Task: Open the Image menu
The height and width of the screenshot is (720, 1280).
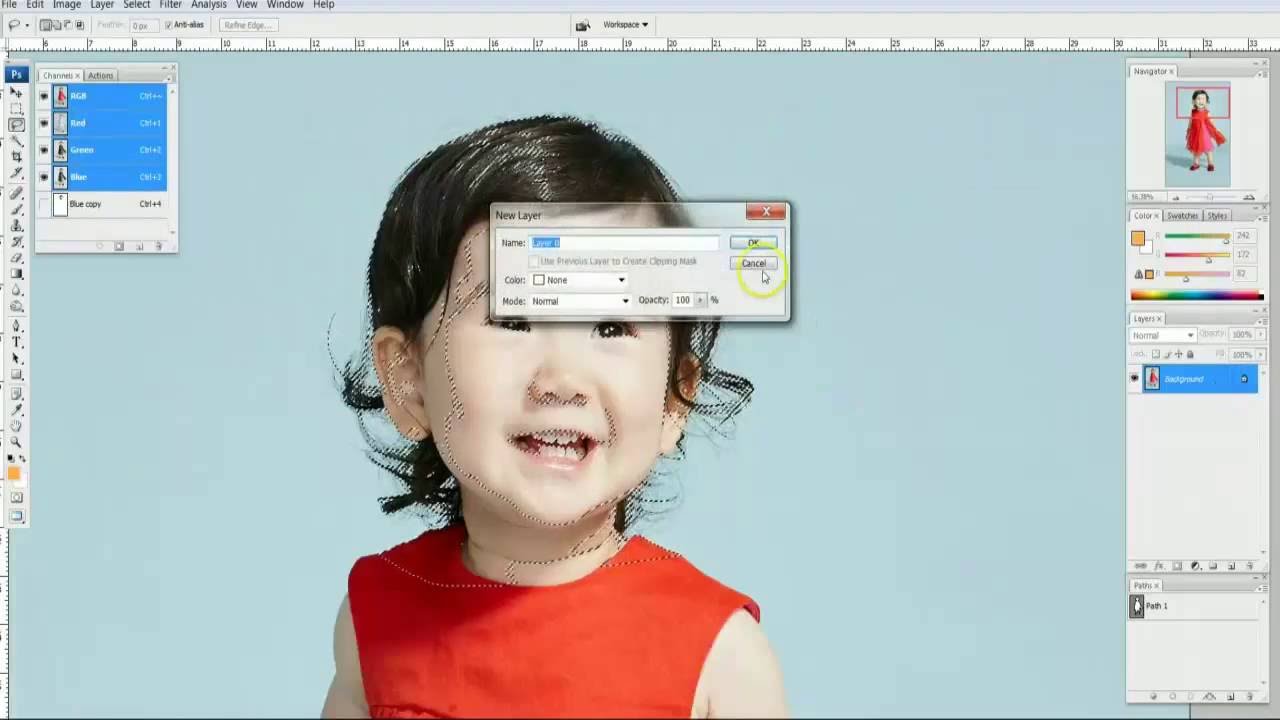Action: click(x=67, y=5)
